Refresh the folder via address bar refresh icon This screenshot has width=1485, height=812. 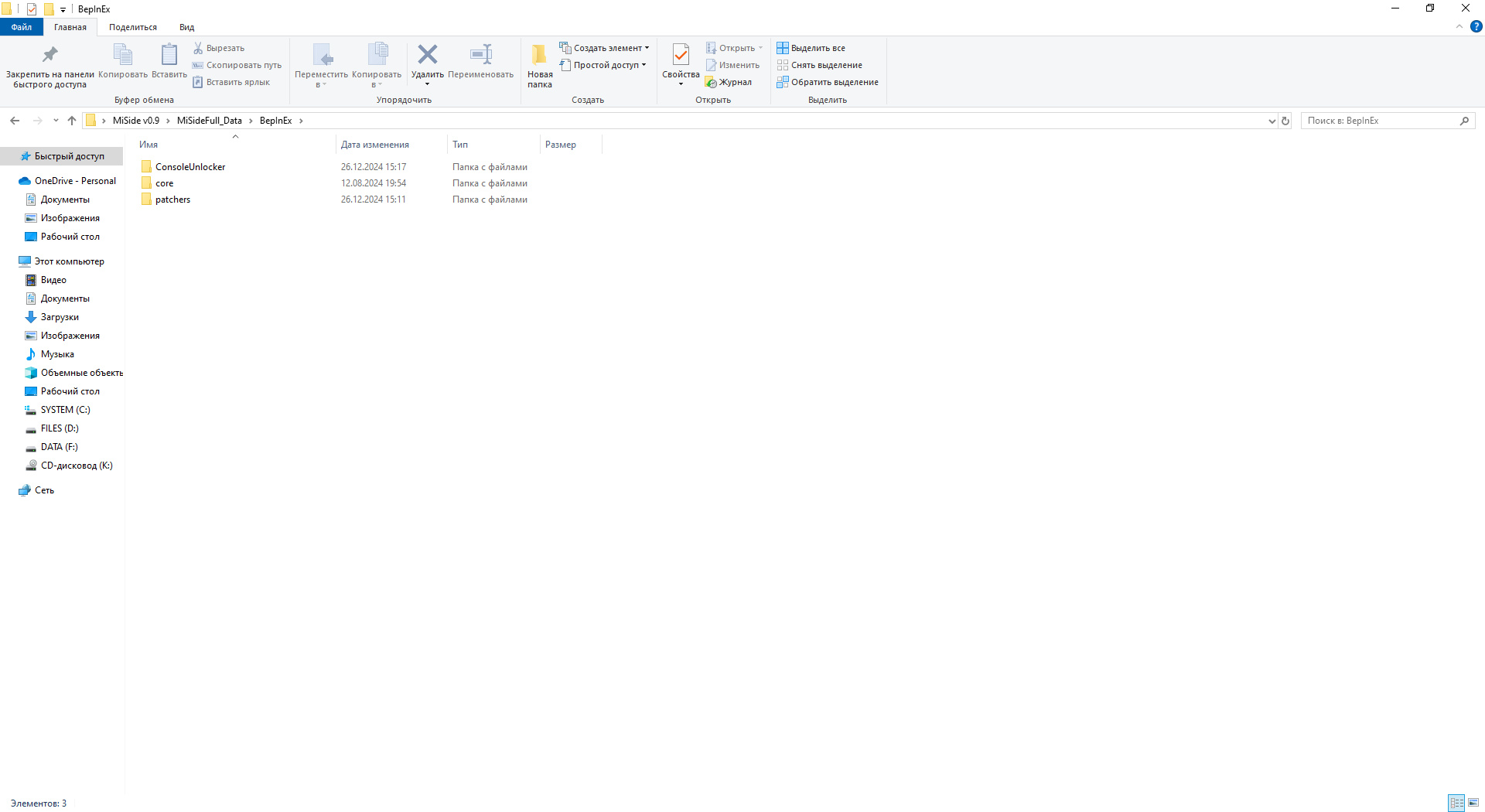(1285, 121)
